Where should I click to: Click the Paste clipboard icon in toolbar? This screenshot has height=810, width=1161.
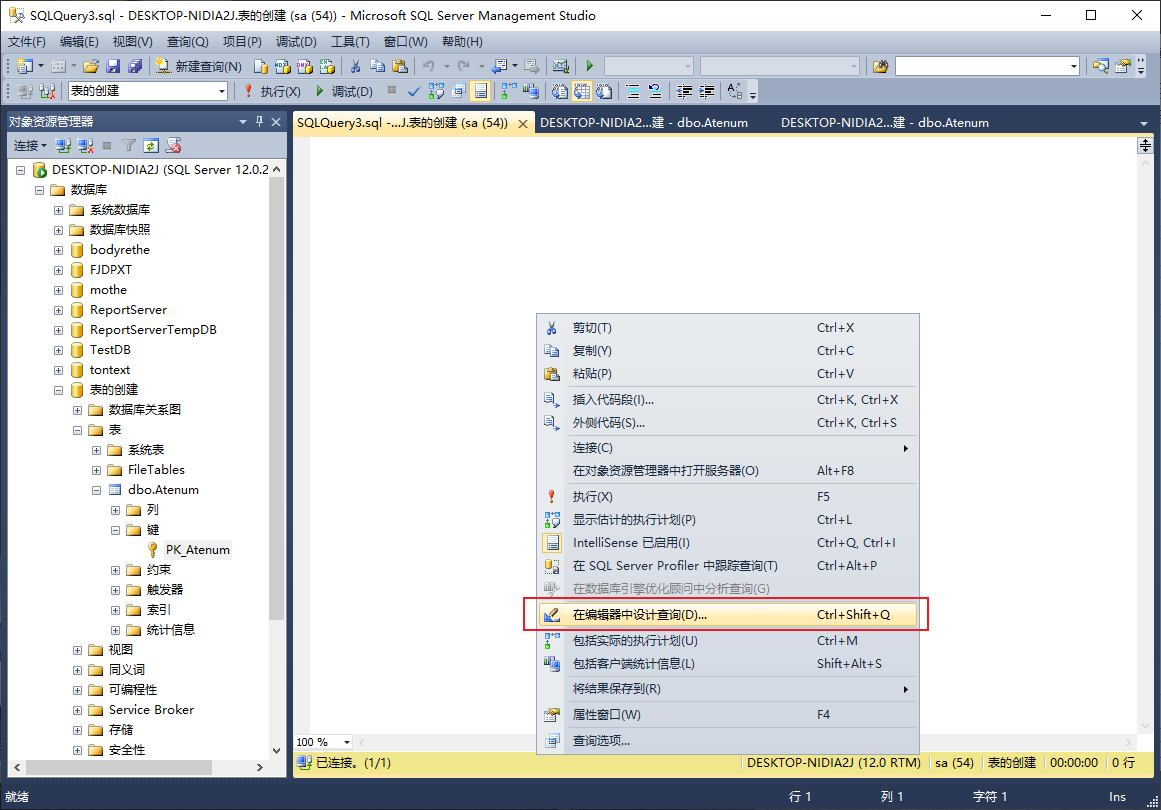pos(400,67)
